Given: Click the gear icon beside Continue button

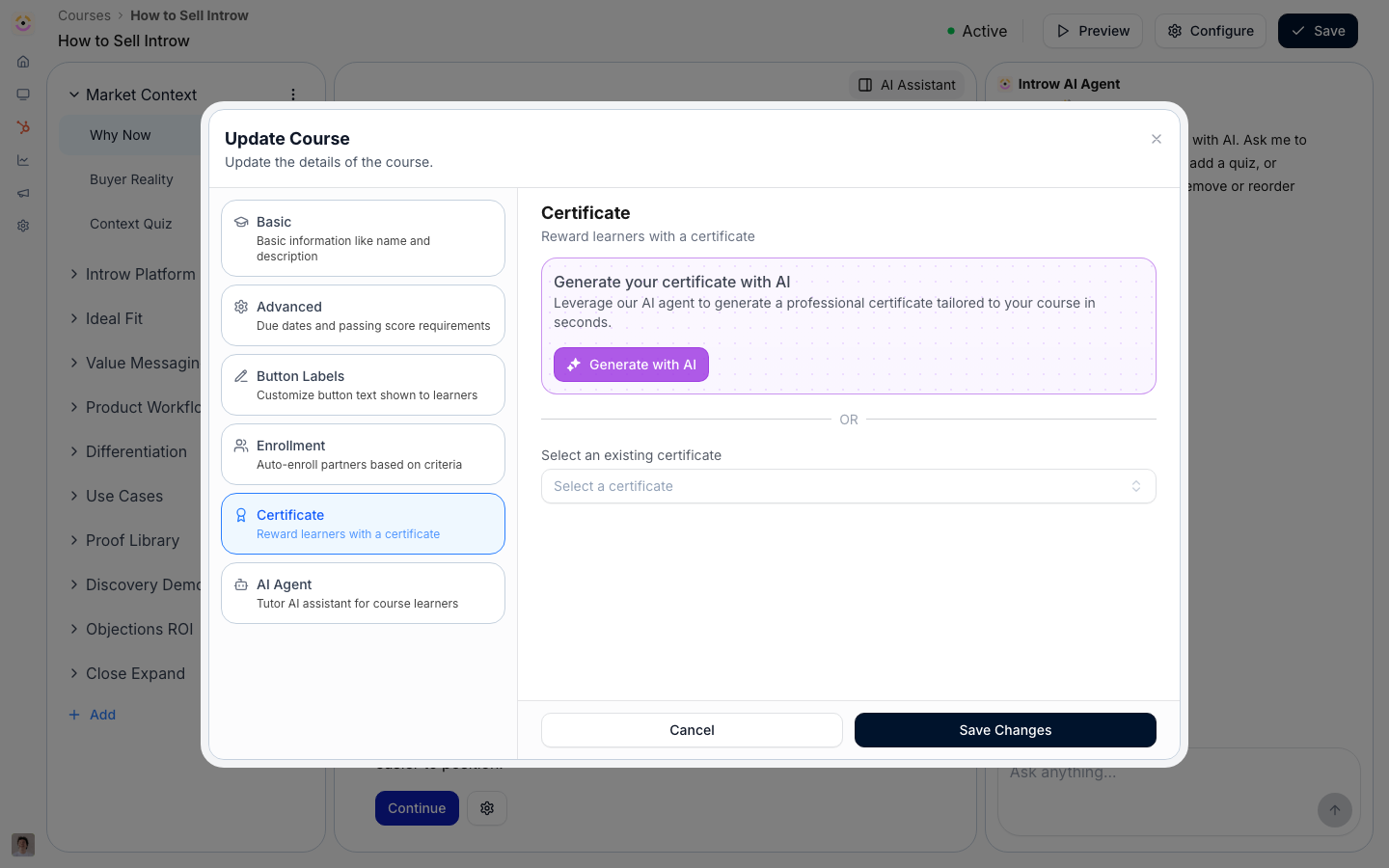Looking at the screenshot, I should pyautogui.click(x=487, y=808).
